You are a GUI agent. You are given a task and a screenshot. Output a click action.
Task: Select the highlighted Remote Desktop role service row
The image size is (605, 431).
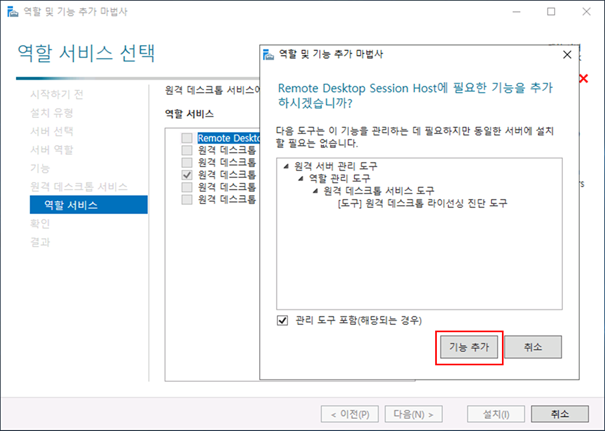(228, 138)
